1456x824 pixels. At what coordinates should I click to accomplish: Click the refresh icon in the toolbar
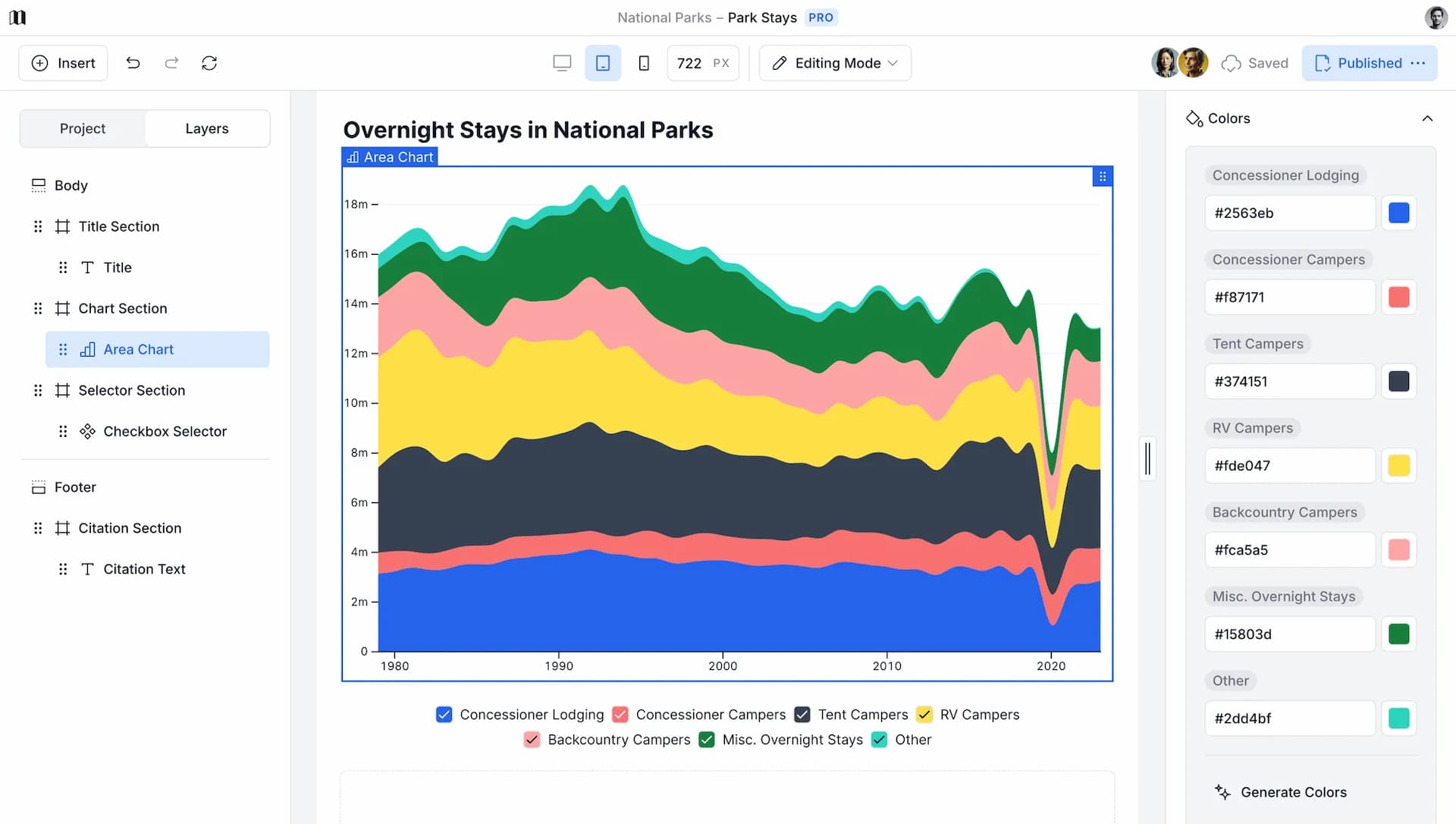coord(210,63)
